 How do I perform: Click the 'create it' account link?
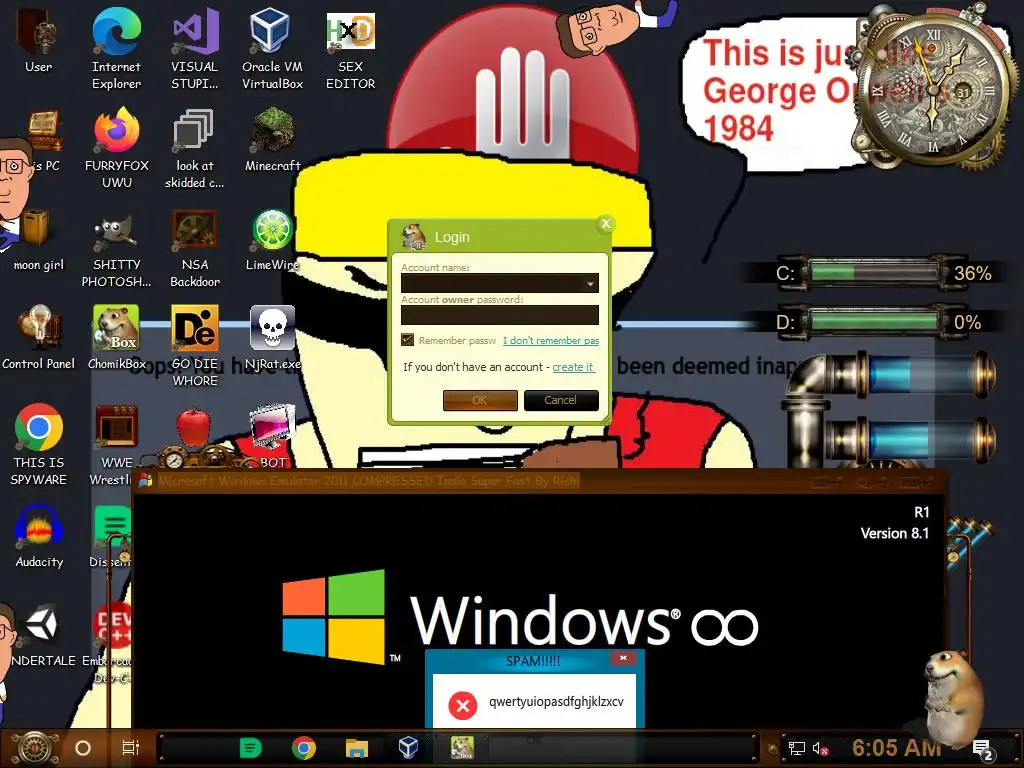click(x=573, y=367)
